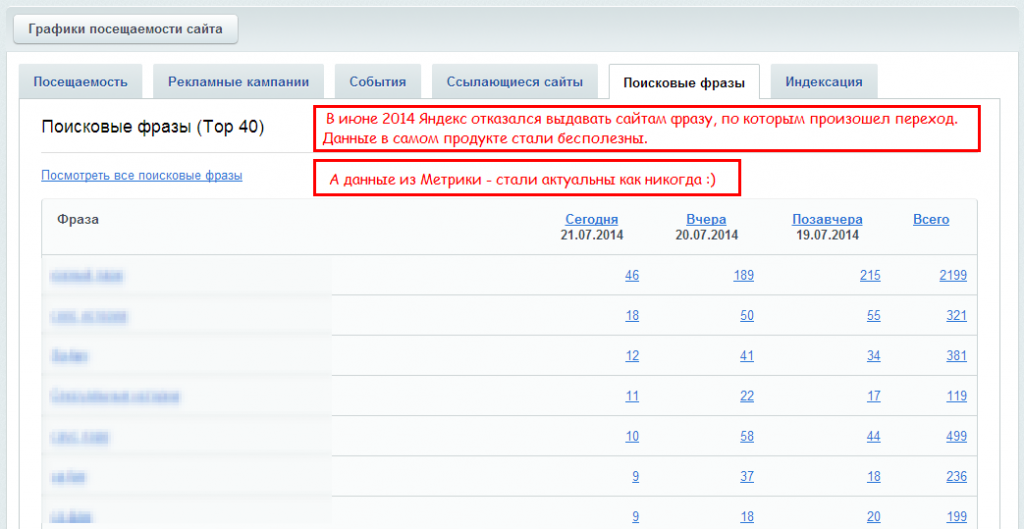This screenshot has width=1024, height=529.
Task: Sort by the 'Сегодня' column header
Action: pos(591,219)
